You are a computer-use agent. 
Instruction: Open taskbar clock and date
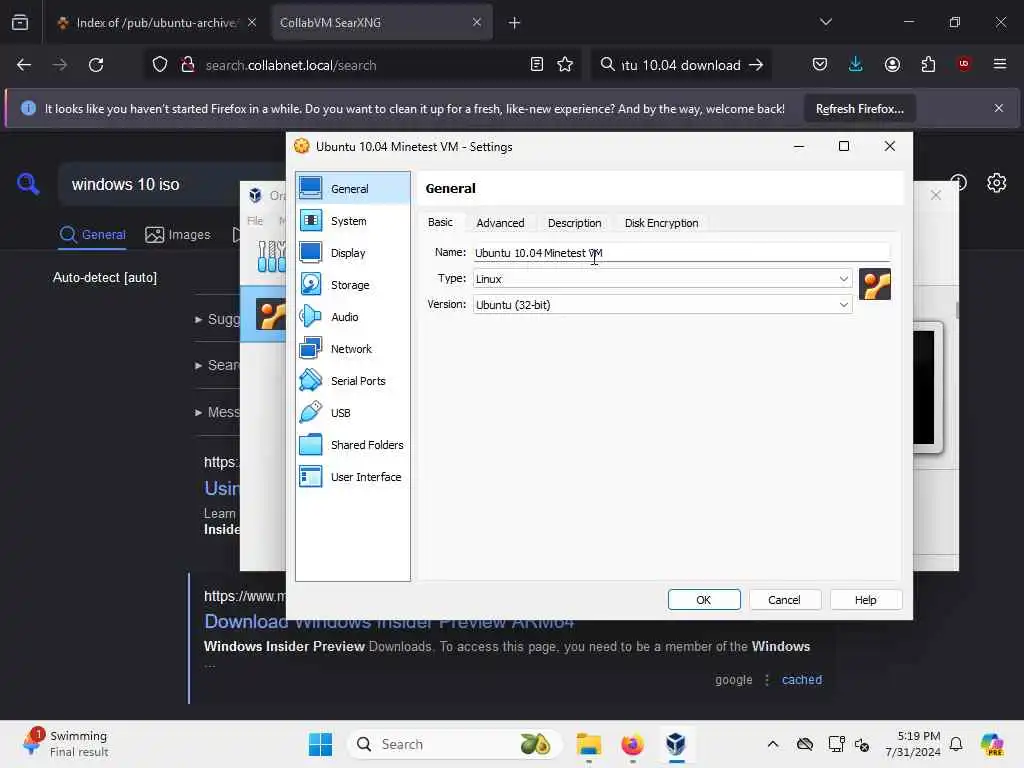[x=913, y=744]
